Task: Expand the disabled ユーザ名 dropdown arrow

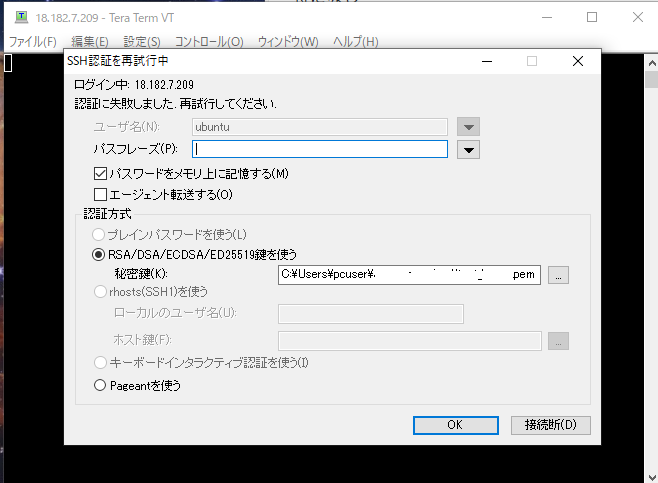Action: click(468, 127)
